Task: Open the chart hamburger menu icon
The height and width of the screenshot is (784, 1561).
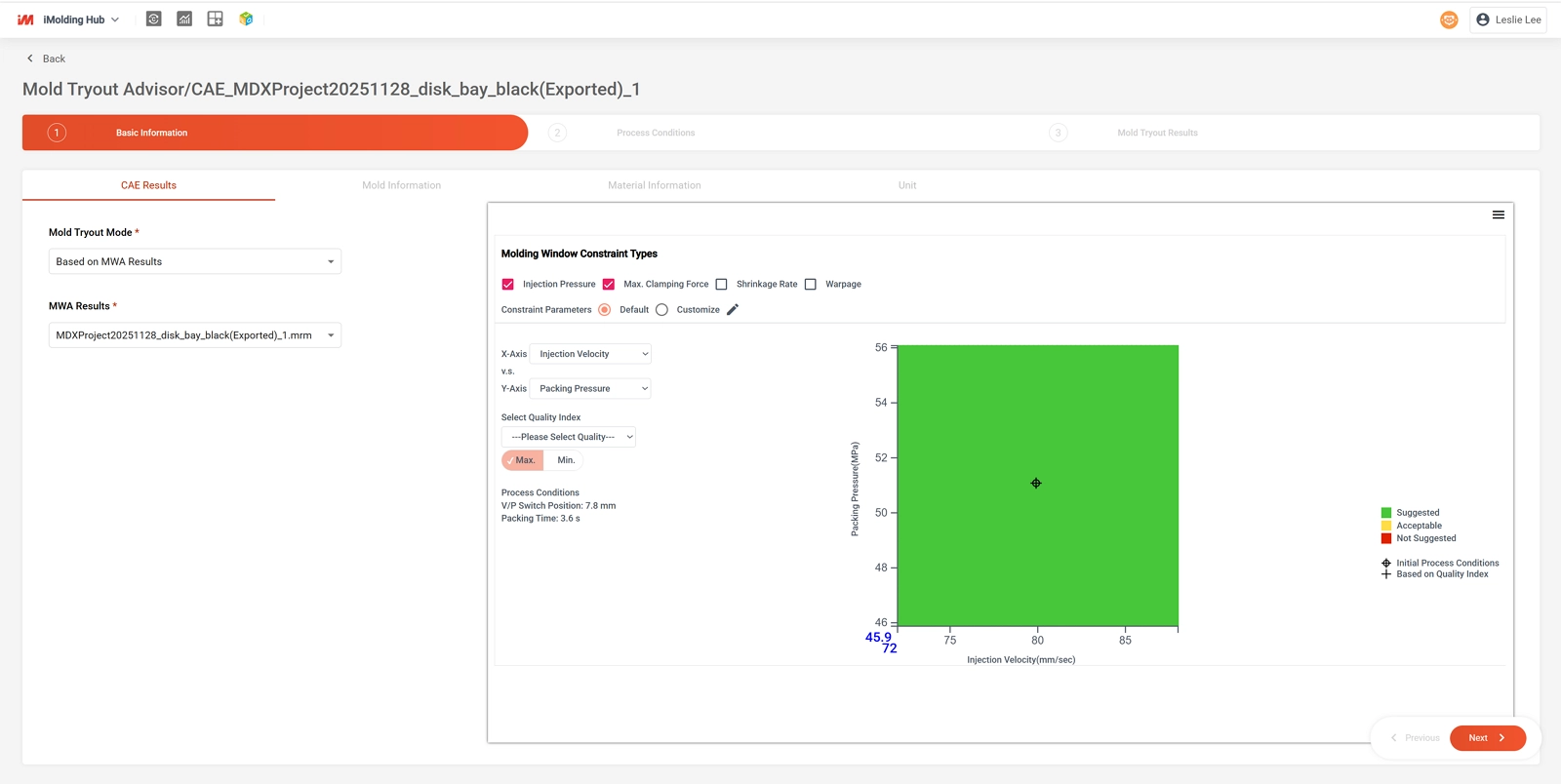Action: point(1498,216)
